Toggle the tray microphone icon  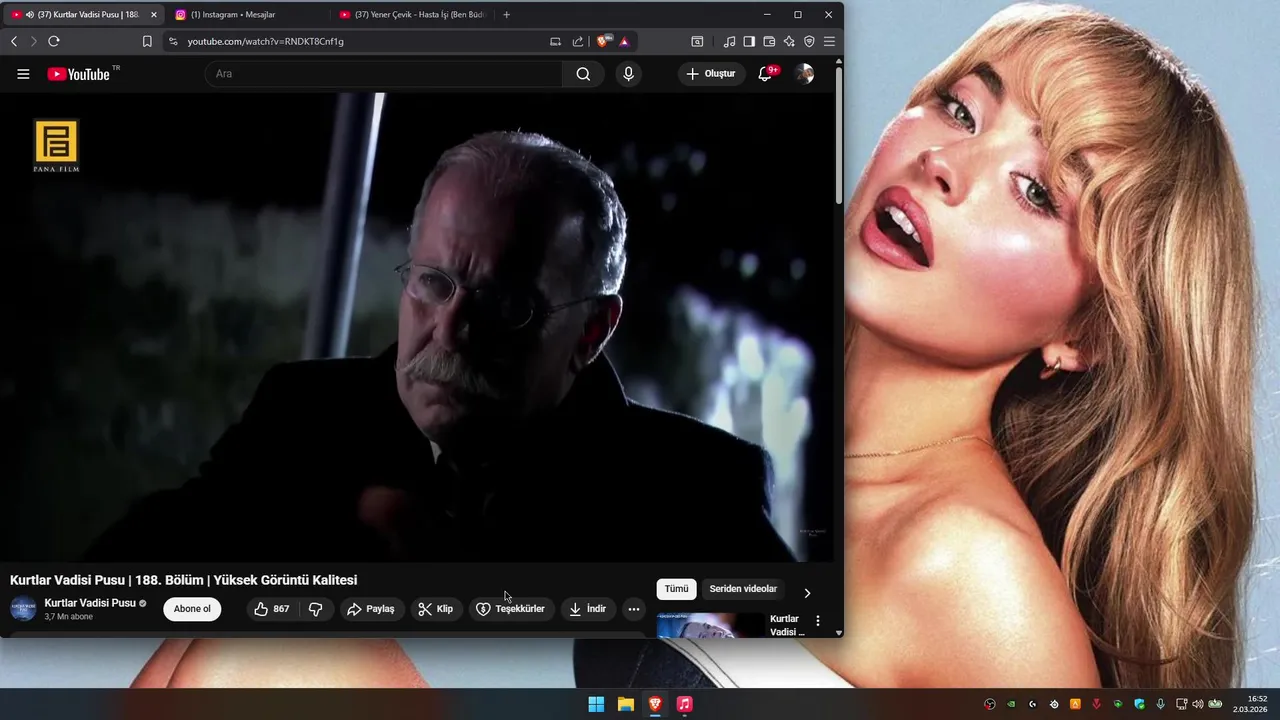point(1161,704)
